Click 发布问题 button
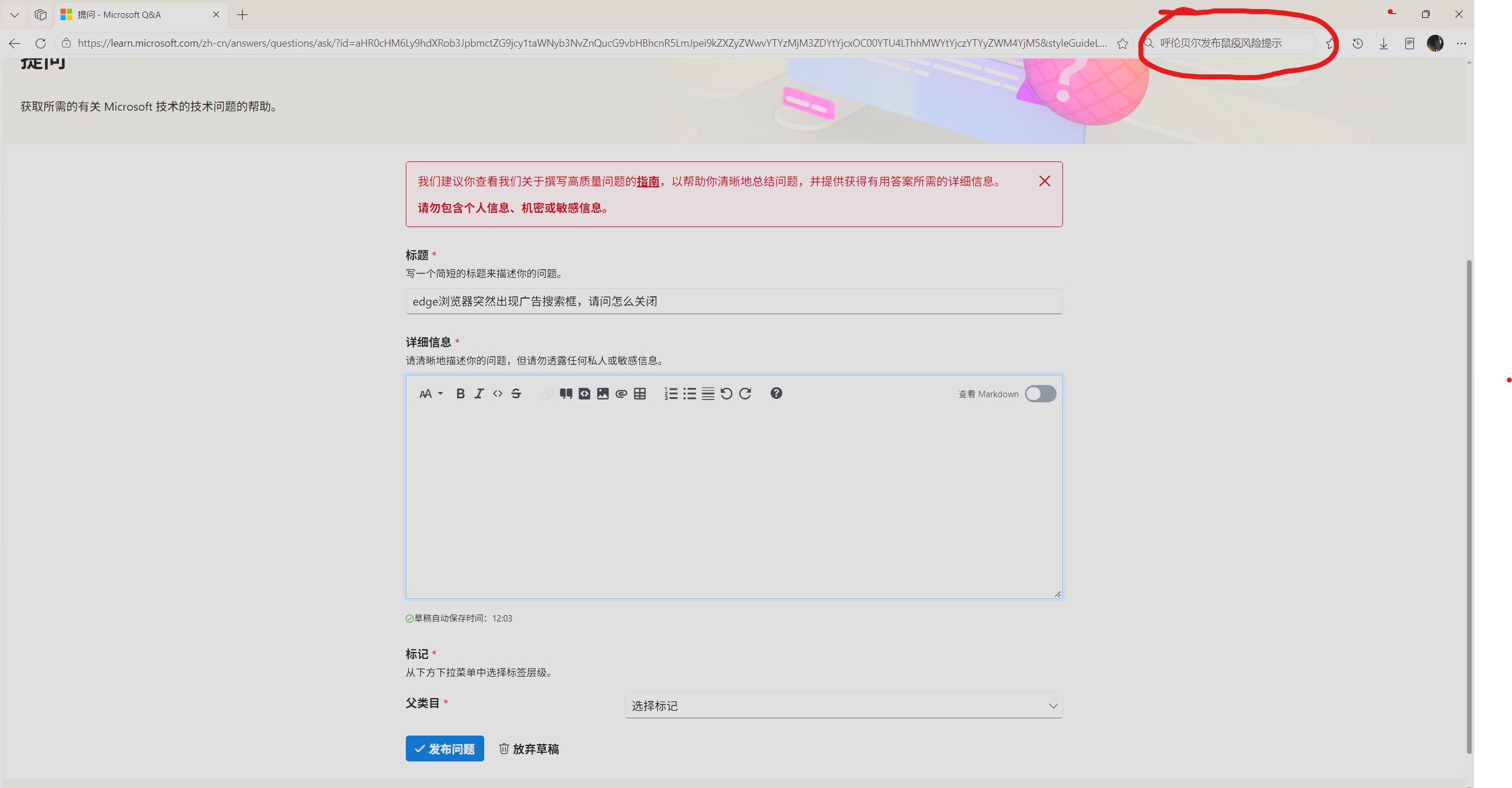 tap(444, 749)
